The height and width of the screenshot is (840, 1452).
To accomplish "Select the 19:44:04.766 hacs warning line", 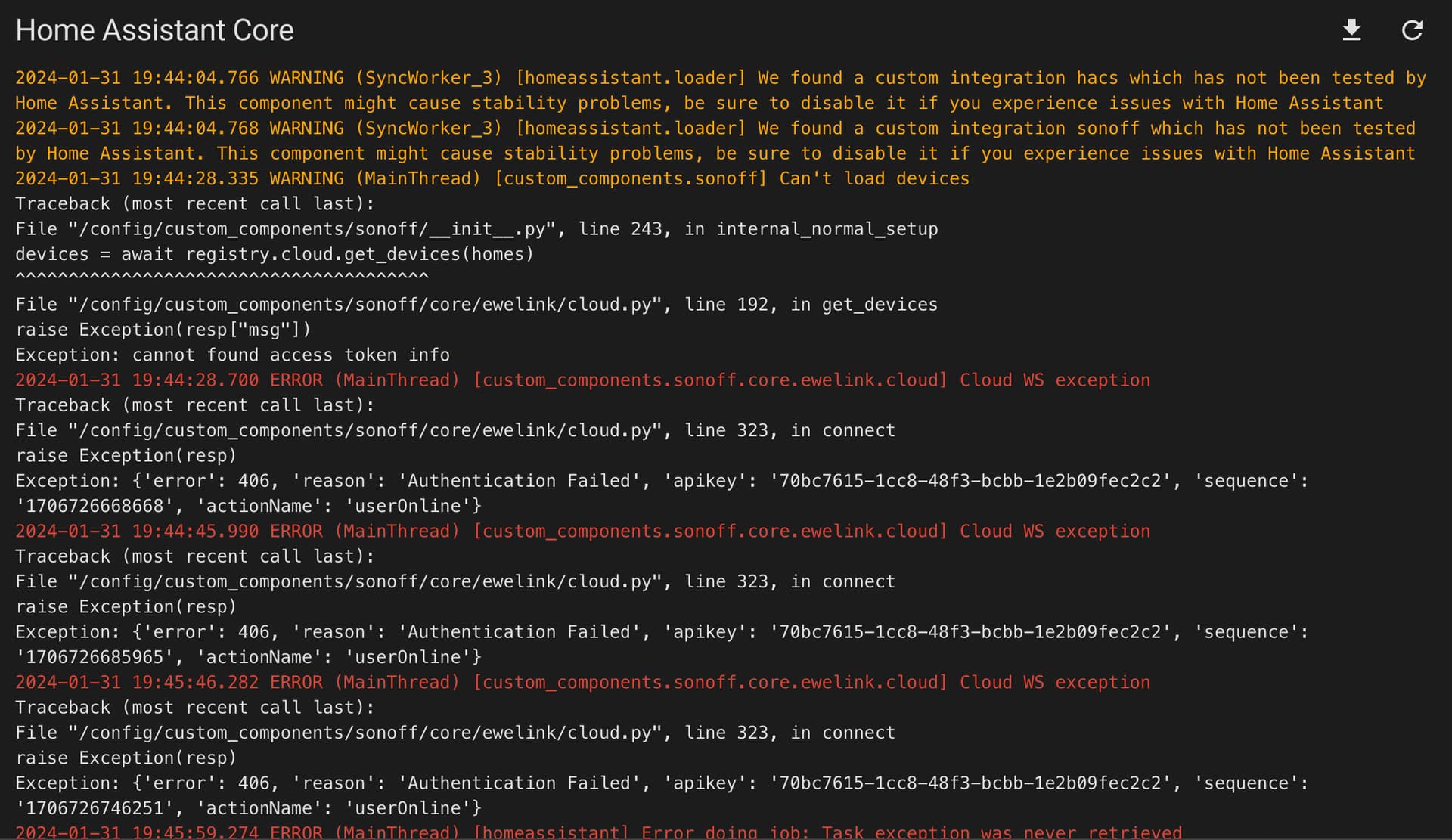I will pos(721,90).
